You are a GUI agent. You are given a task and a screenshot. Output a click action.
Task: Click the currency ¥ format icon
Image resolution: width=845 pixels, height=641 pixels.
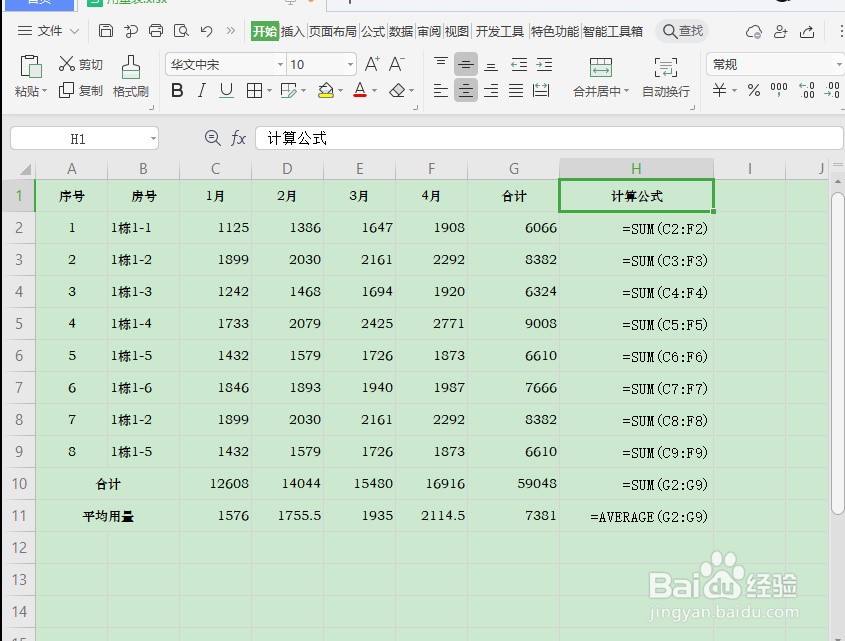point(719,90)
